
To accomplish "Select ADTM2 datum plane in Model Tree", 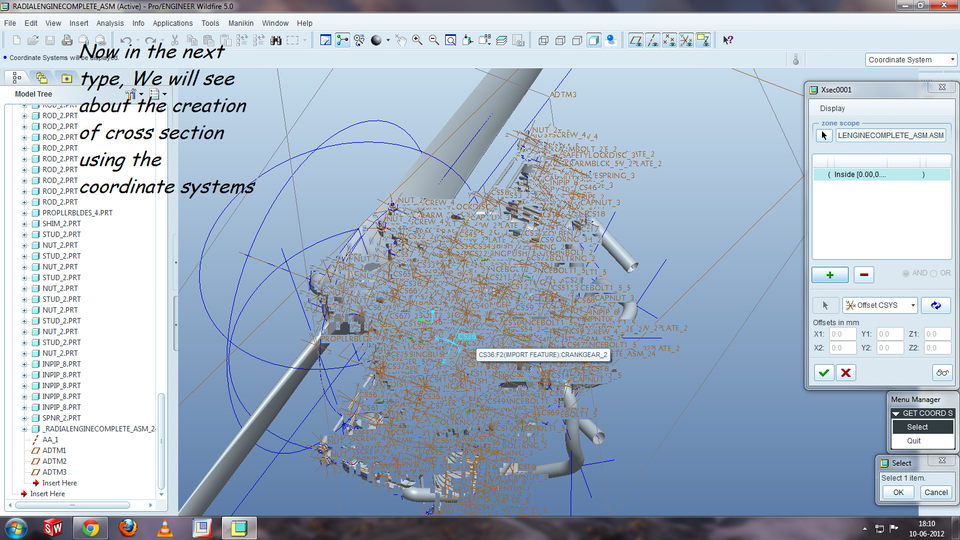I will (54, 461).
